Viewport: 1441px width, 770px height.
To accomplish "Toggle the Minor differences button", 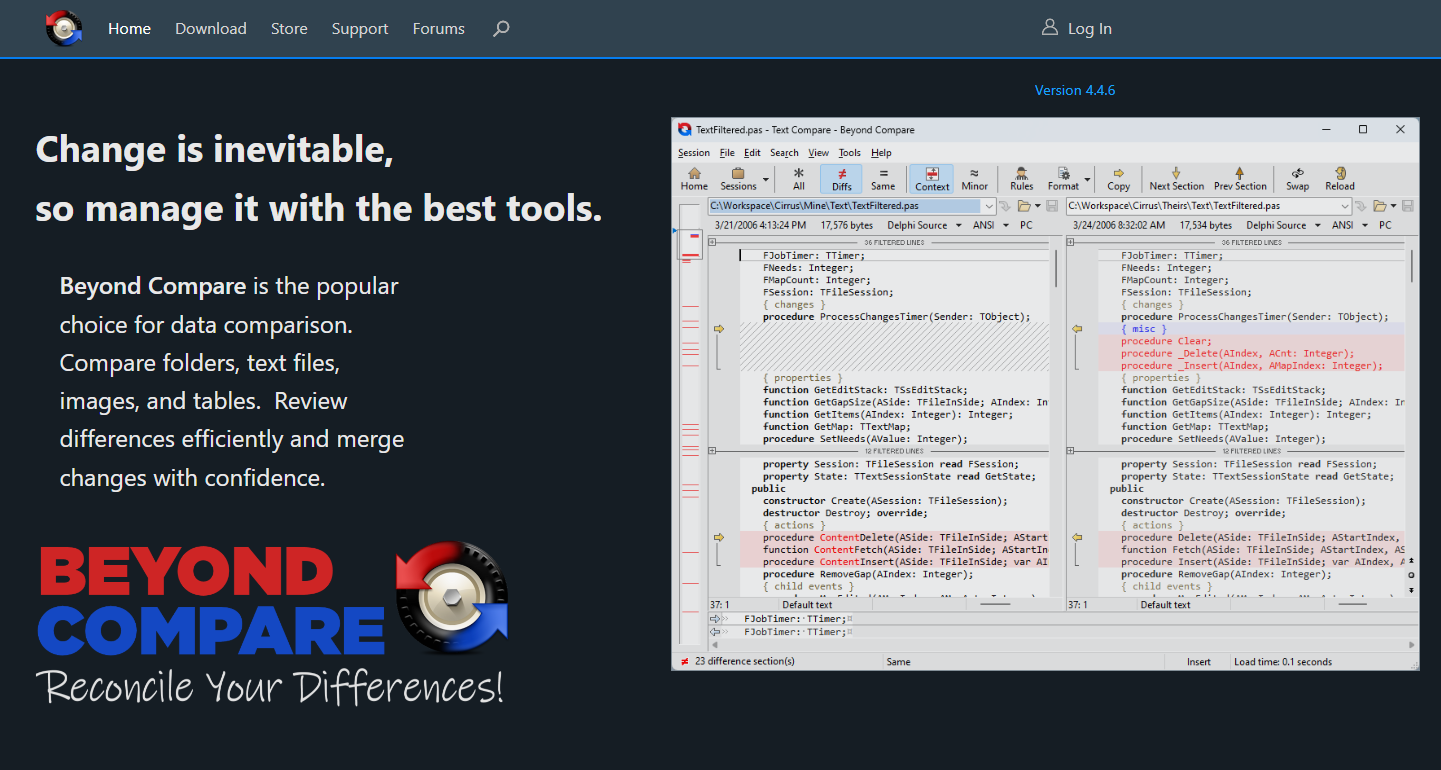I will coord(974,179).
